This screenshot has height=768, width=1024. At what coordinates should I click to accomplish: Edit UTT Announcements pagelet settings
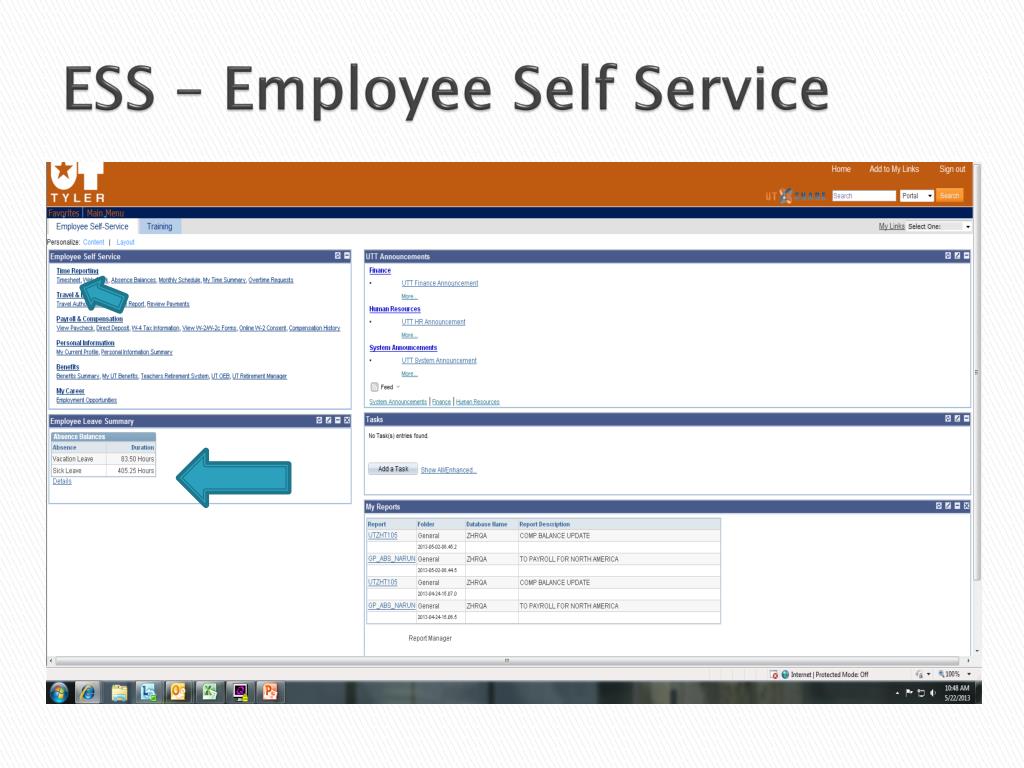(x=957, y=256)
